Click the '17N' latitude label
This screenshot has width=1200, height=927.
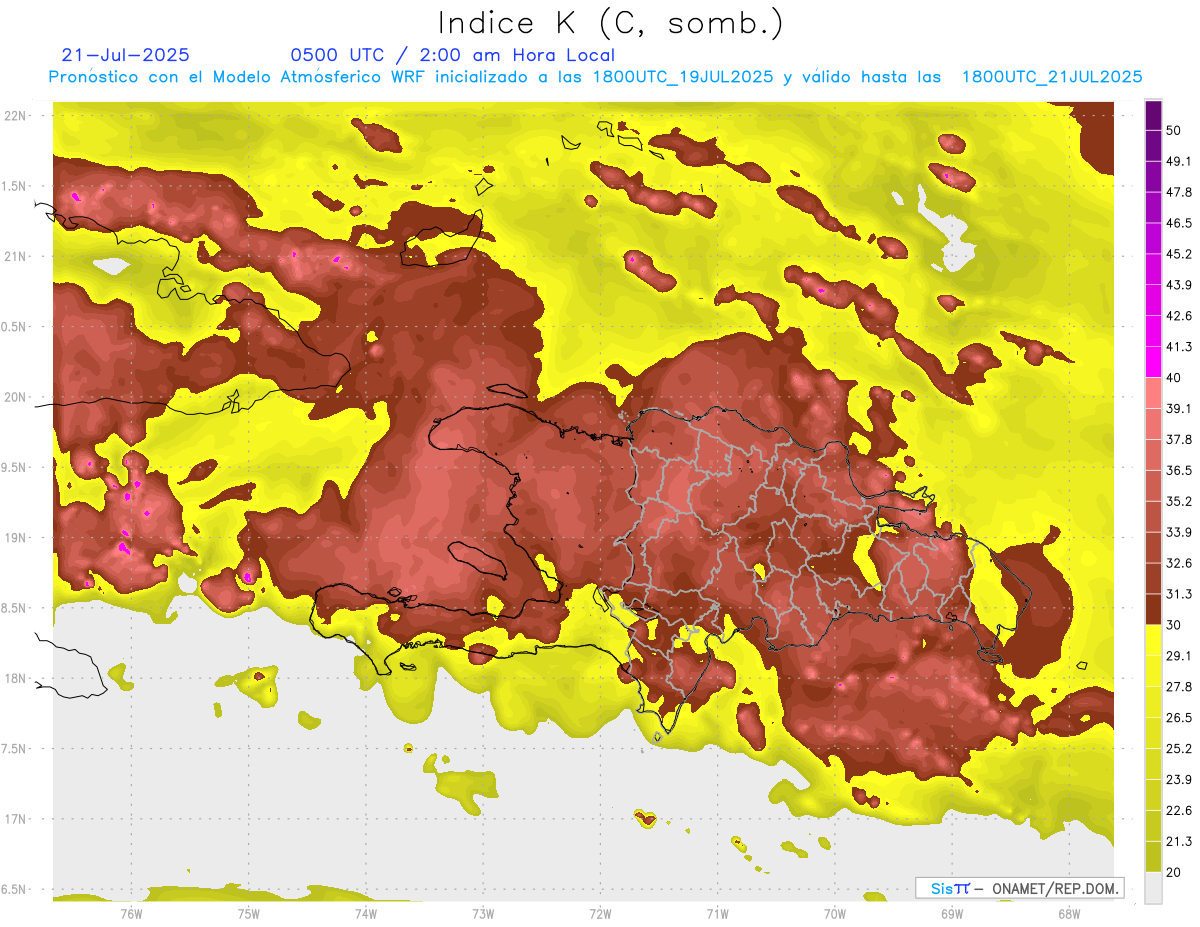[x=17, y=819]
